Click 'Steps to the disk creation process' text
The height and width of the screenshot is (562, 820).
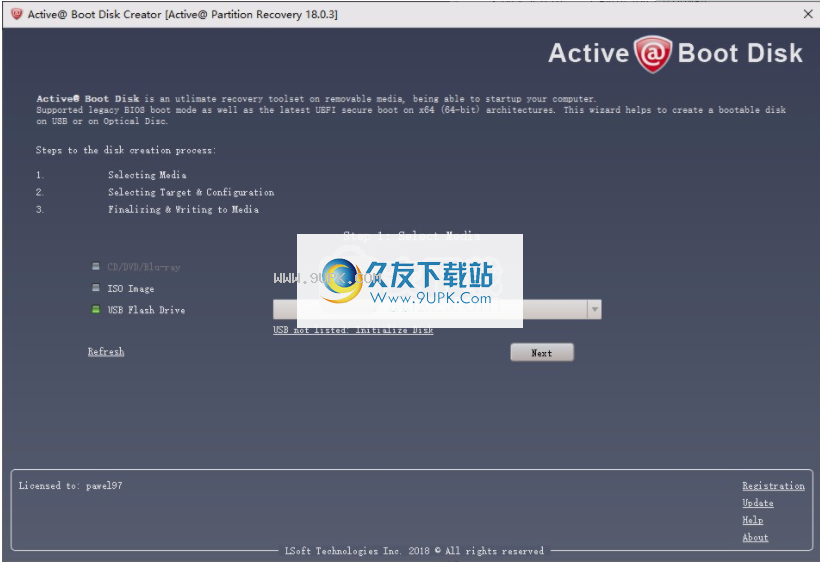click(x=126, y=151)
